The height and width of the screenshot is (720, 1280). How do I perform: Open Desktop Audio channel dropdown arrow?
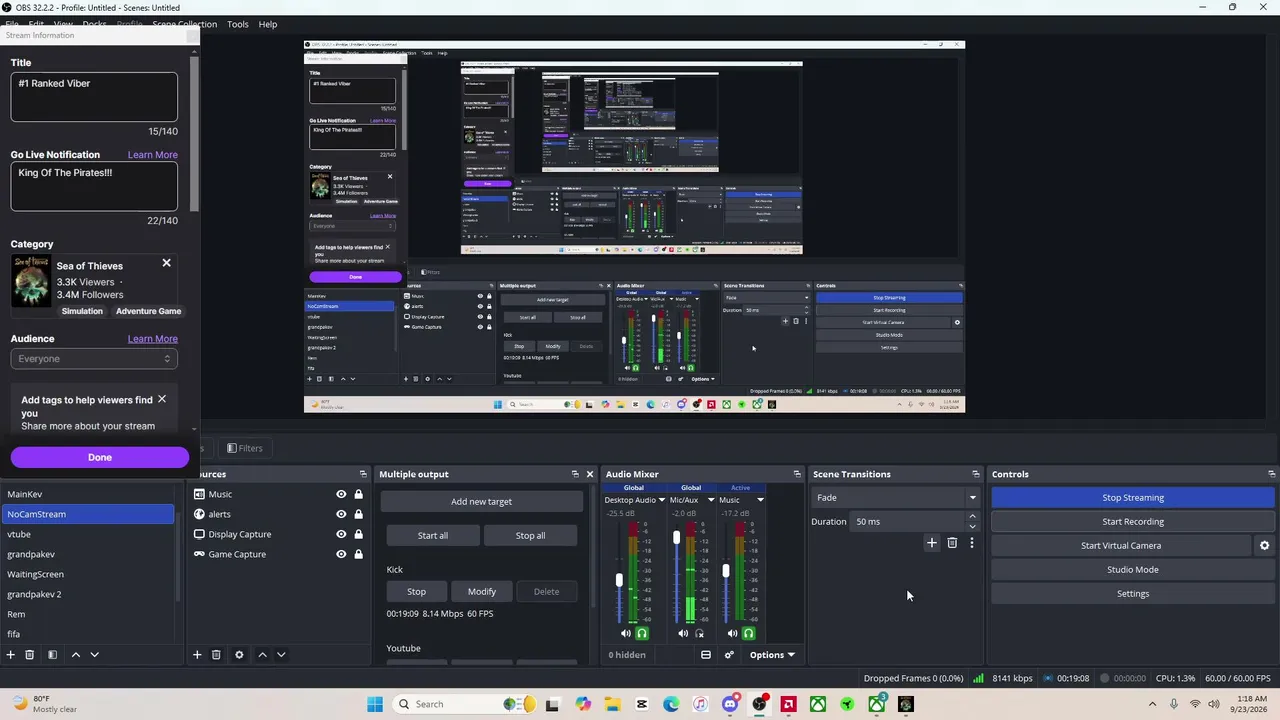[x=661, y=500]
